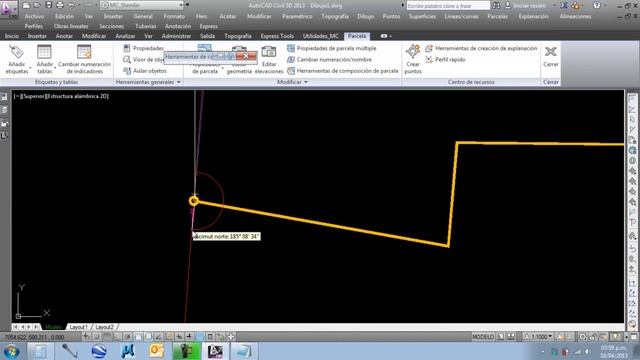This screenshot has width=640, height=360.
Task: Click the Save icon in quick access toolbar
Action: [x=49, y=5]
